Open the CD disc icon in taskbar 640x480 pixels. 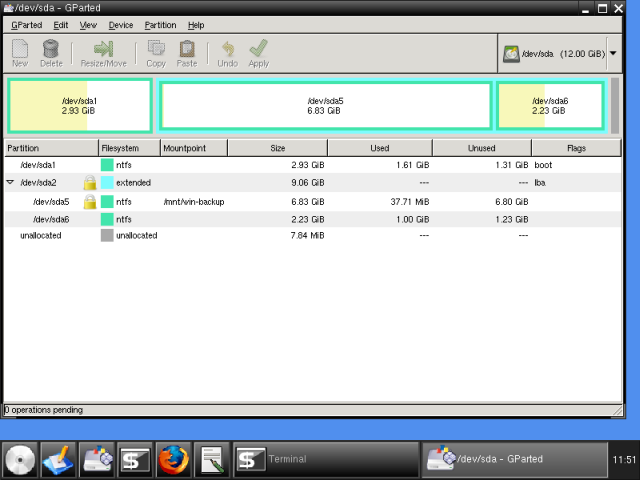20,460
